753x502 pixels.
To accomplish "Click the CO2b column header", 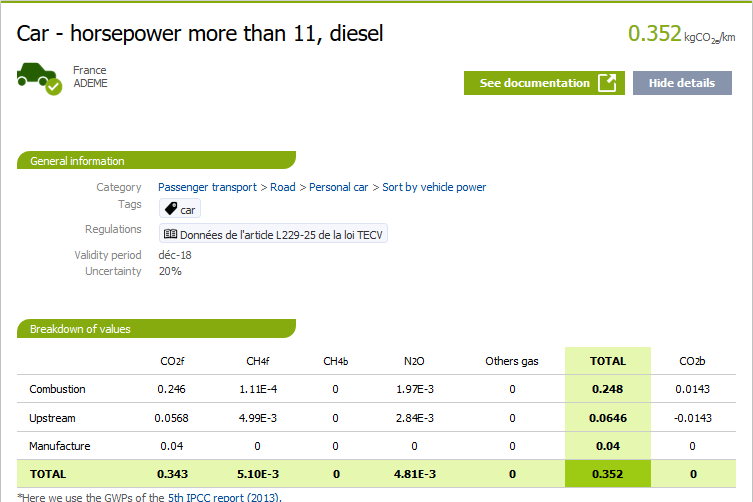I will pyautogui.click(x=692, y=361).
